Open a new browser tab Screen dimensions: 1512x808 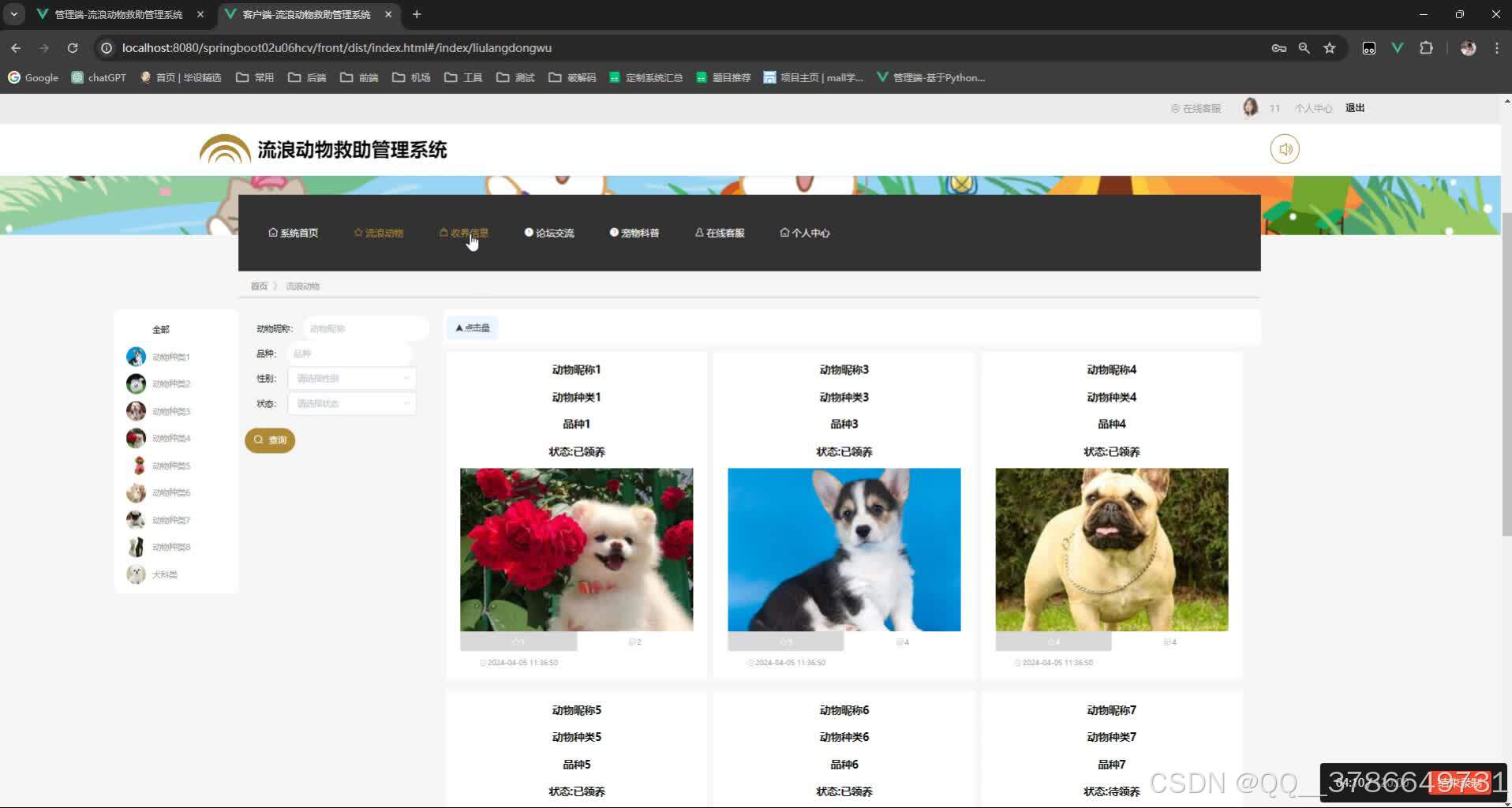417,14
